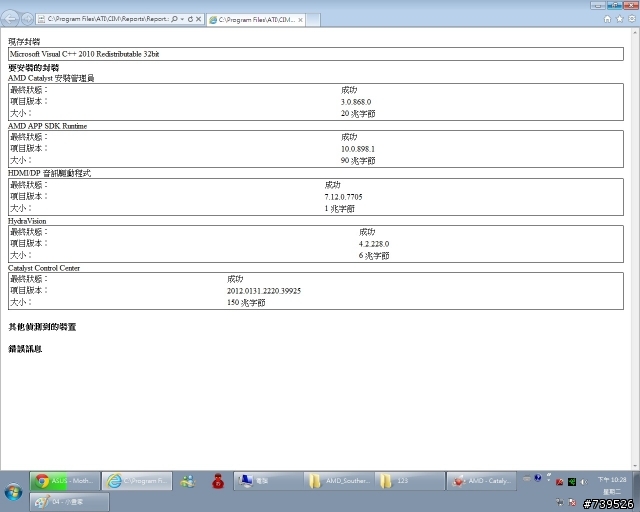Viewport: 640px width, 512px height.
Task: Select the 錯誤訊息 heading
Action: point(25,349)
